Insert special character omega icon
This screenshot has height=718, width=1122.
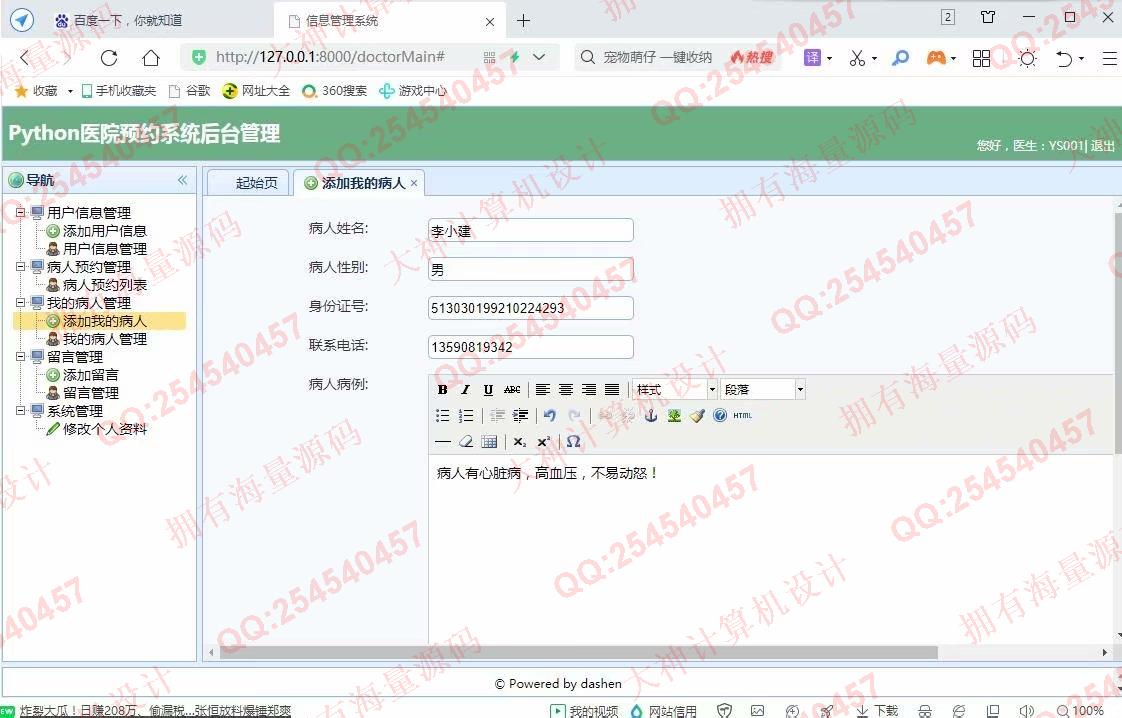[x=573, y=442]
